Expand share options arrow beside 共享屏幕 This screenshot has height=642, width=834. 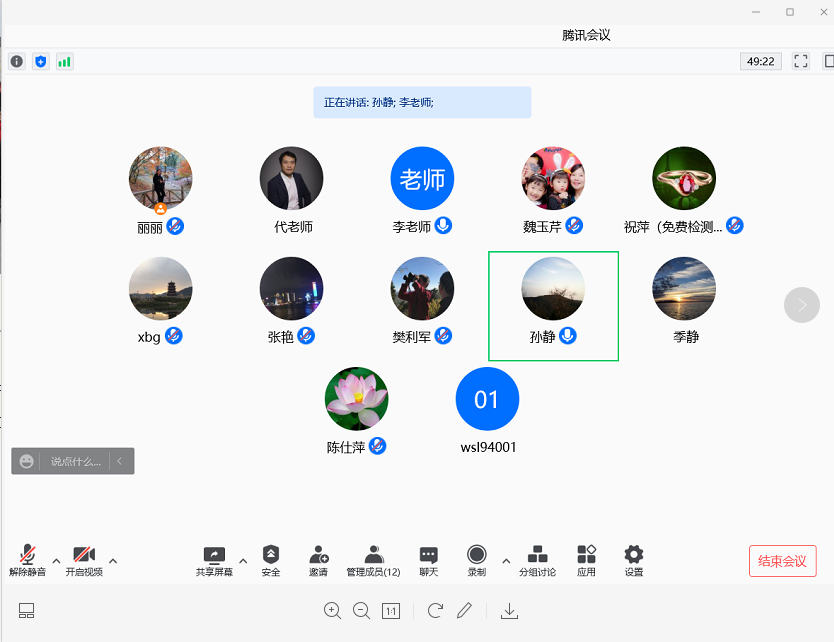tap(243, 560)
